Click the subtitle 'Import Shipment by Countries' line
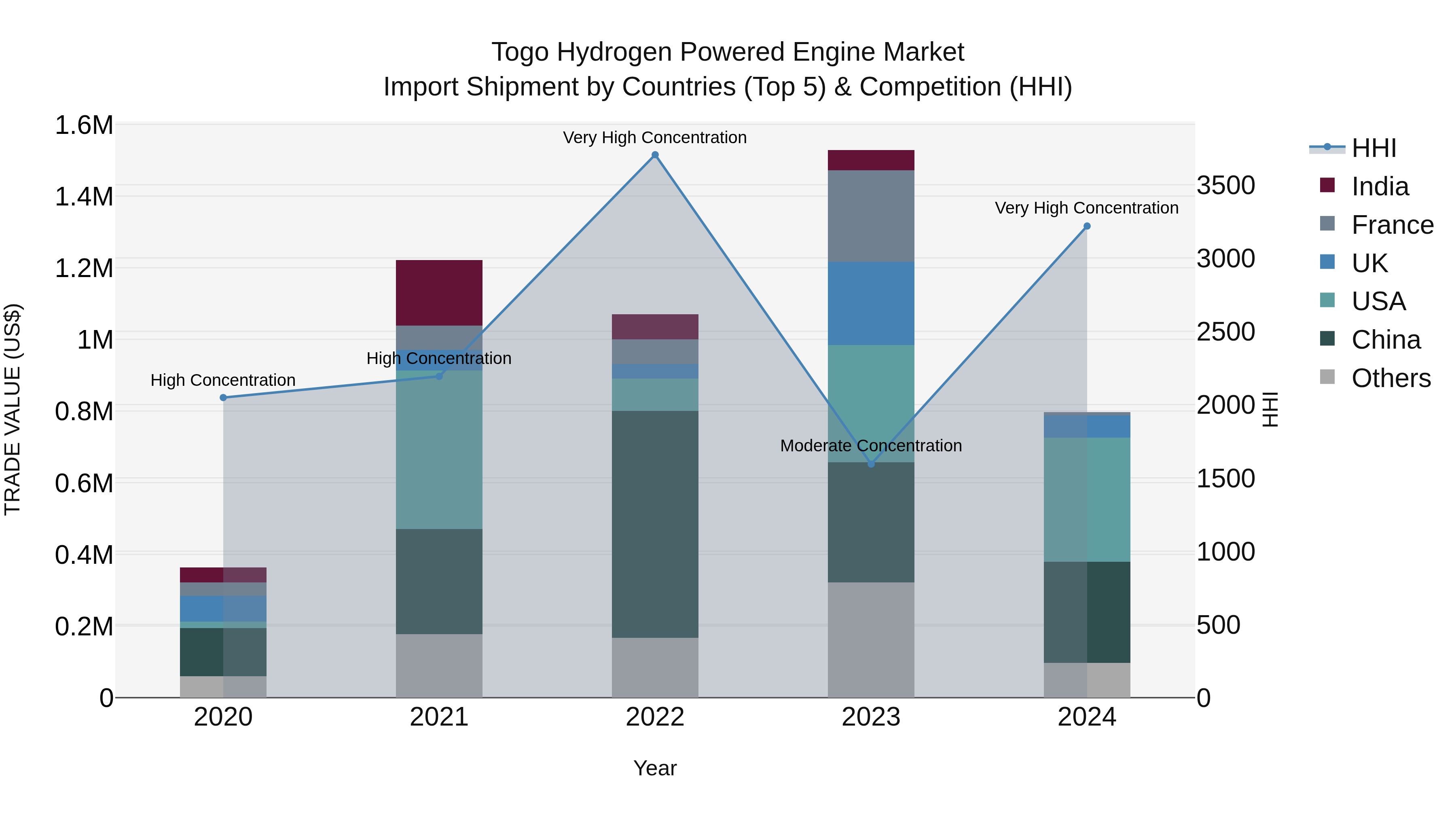This screenshot has height=819, width=1456. pyautogui.click(x=728, y=87)
